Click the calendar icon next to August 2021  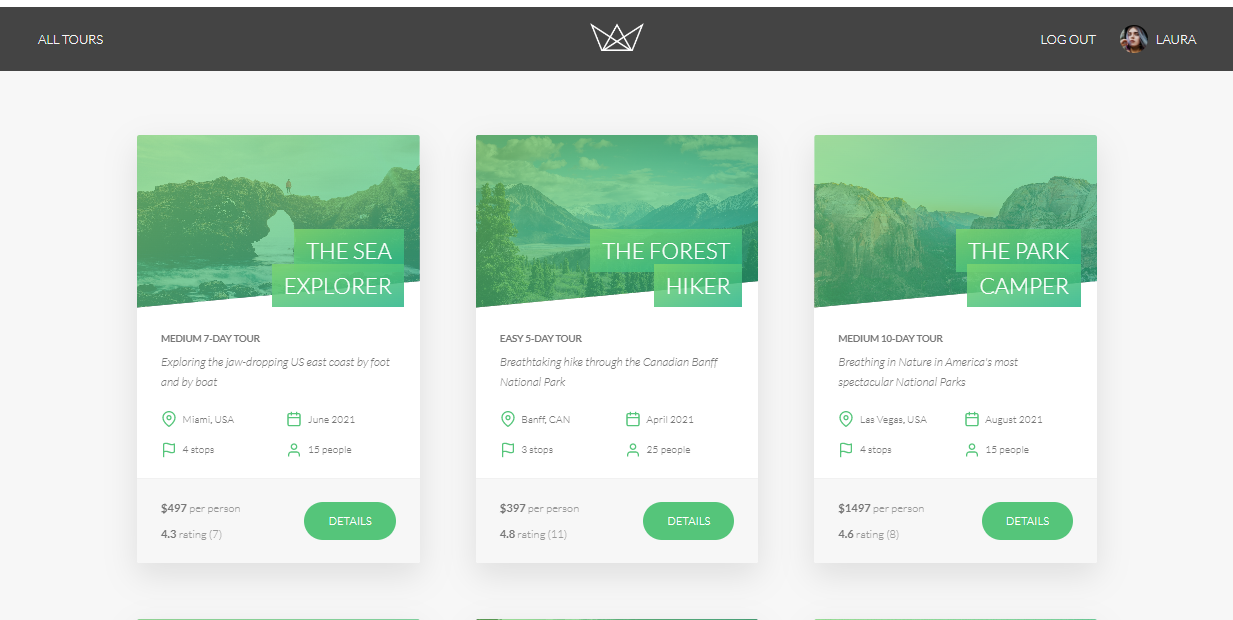pos(972,419)
